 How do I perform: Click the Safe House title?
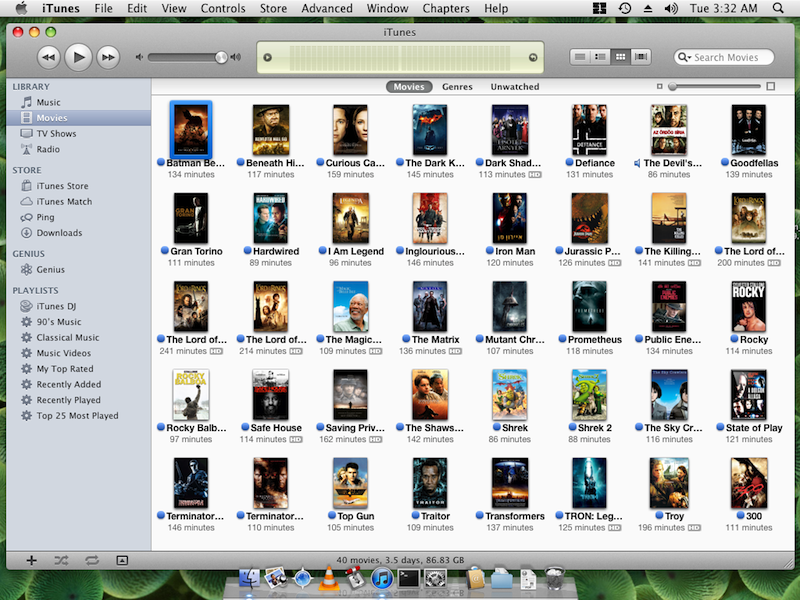point(276,428)
